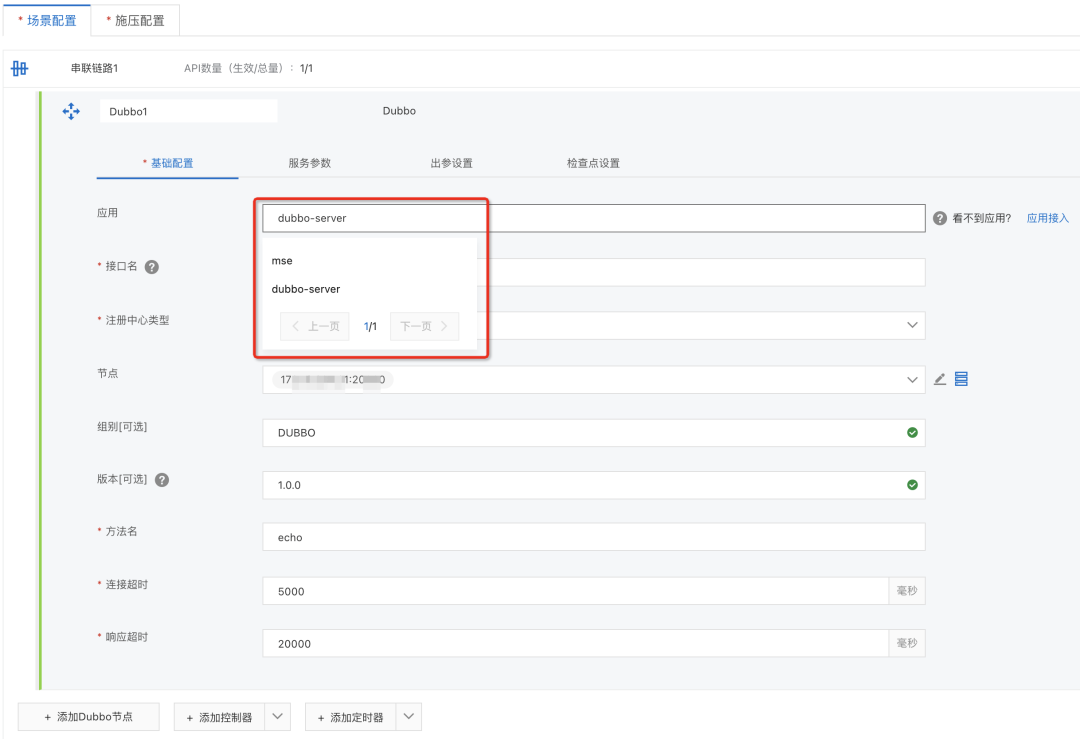Click the 组别 field containing DUBBO
Viewport: 1080px width, 739px height.
[594, 433]
